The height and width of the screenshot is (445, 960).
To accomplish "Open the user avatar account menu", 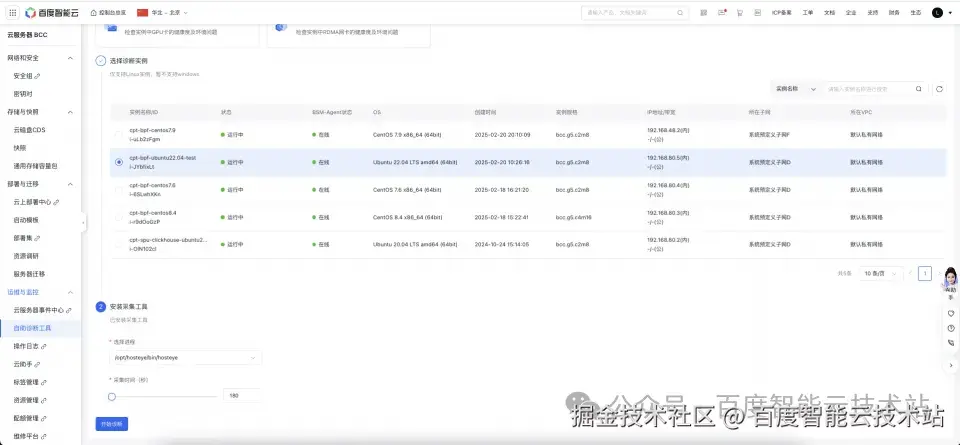I will point(937,12).
